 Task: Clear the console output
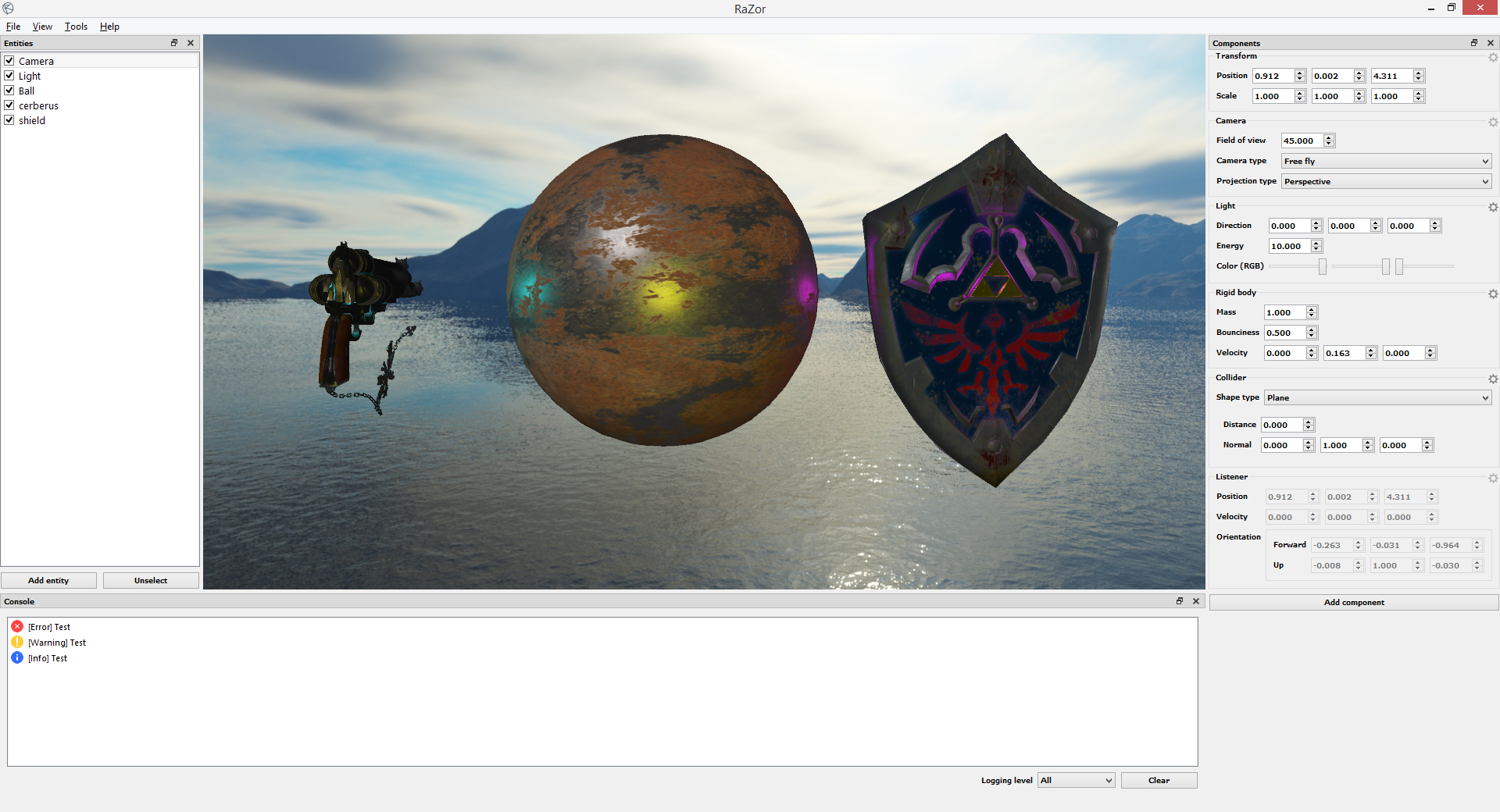pyautogui.click(x=1159, y=780)
